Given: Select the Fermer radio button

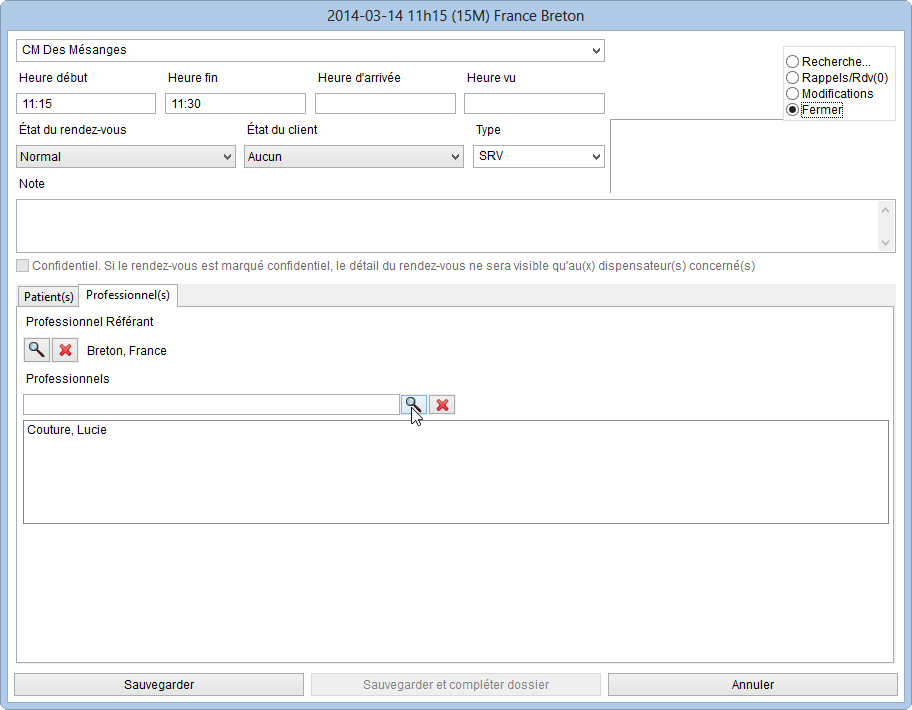Looking at the screenshot, I should (793, 110).
